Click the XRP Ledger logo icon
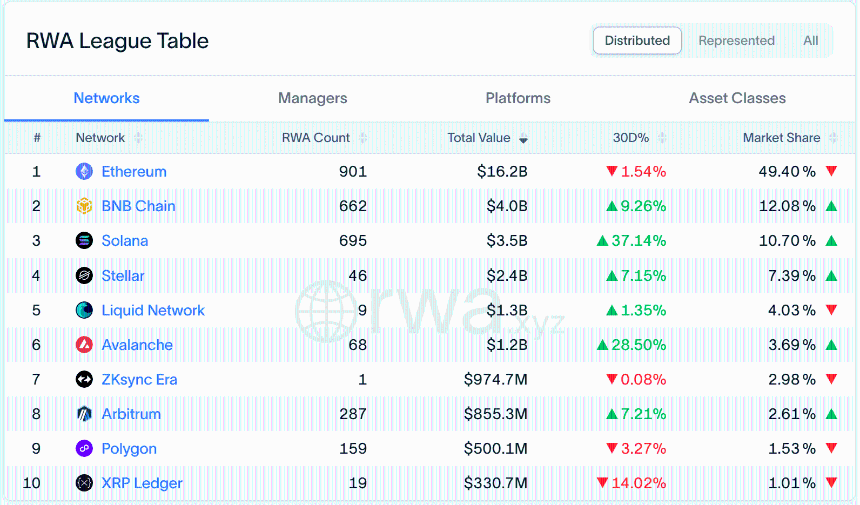 [84, 483]
